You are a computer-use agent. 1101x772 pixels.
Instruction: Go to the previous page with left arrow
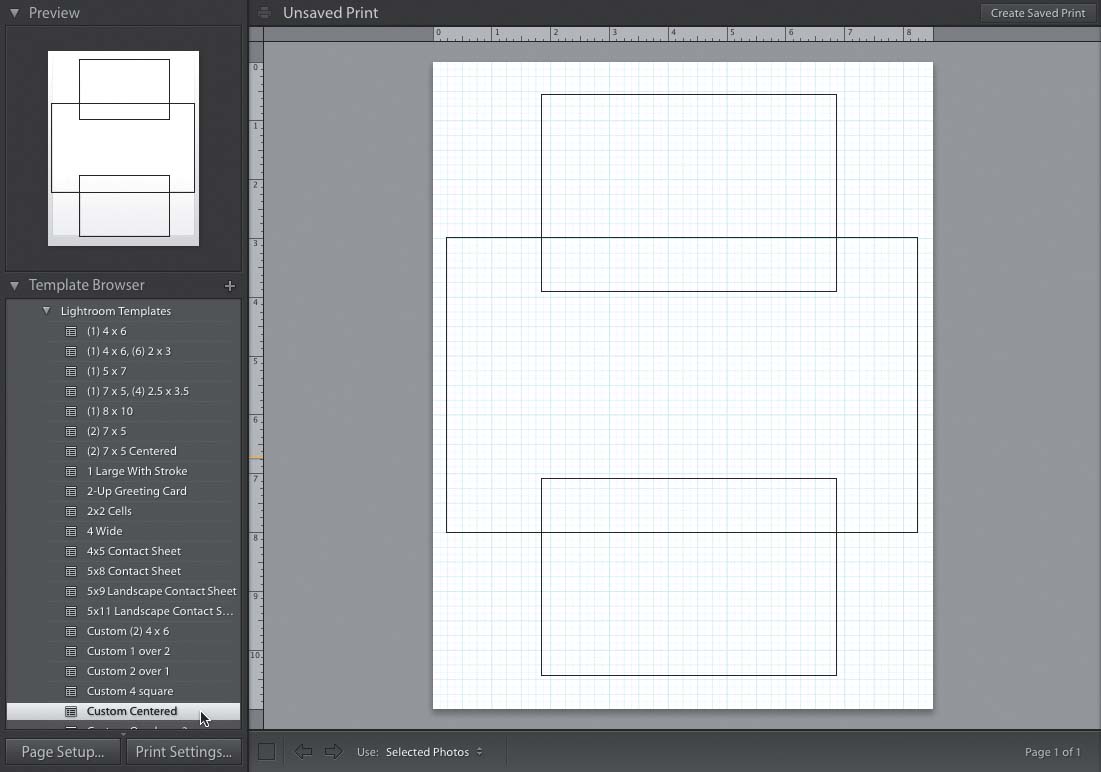click(303, 752)
